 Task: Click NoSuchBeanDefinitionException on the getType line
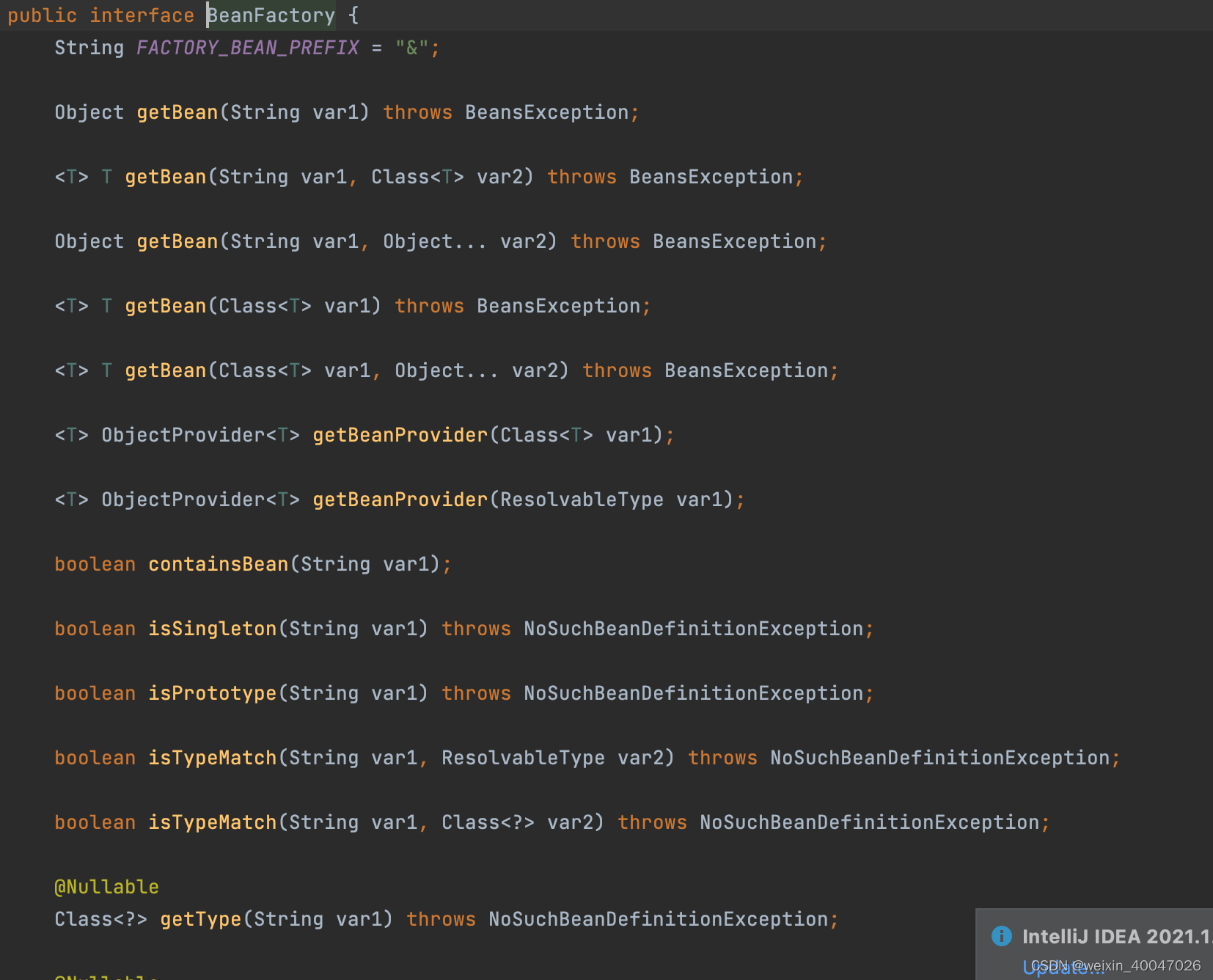[x=659, y=919]
